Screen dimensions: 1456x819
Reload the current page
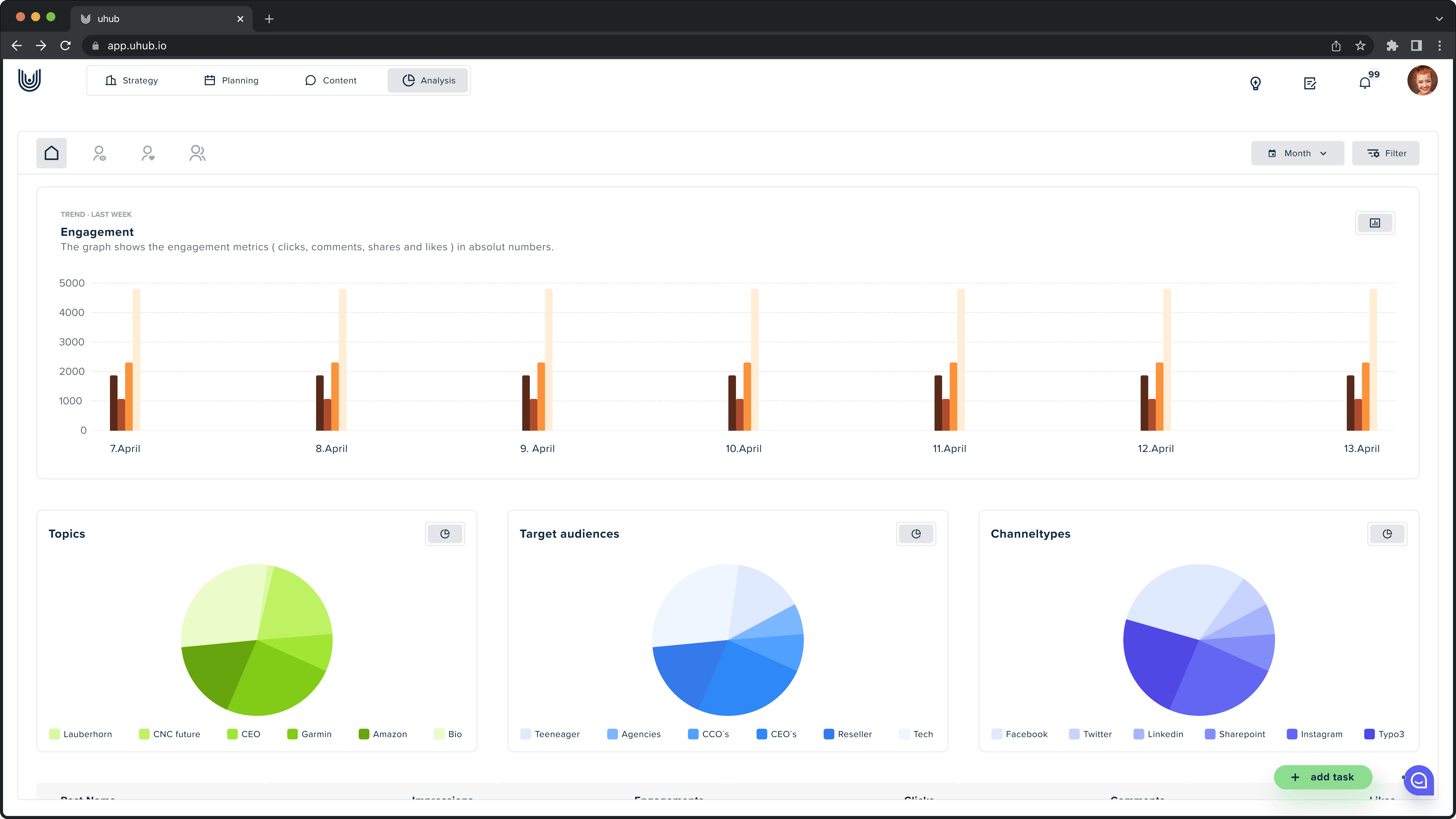[x=65, y=45]
